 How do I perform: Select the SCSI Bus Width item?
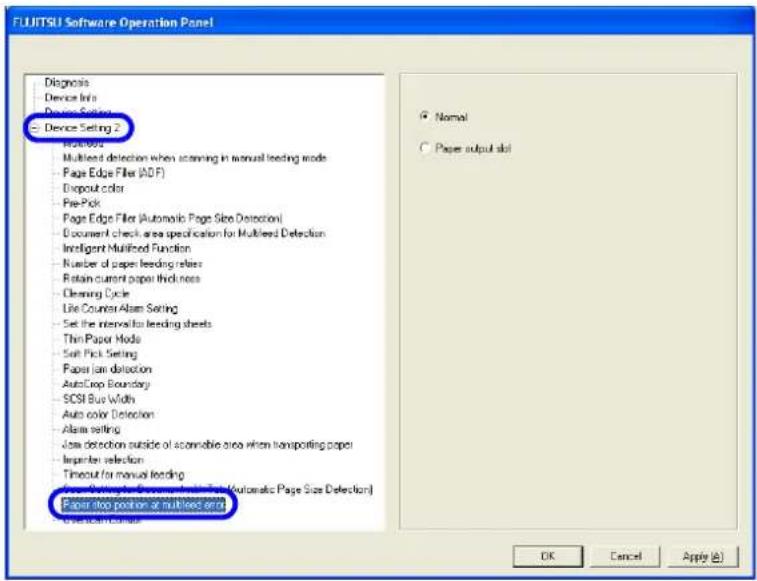tap(99, 399)
